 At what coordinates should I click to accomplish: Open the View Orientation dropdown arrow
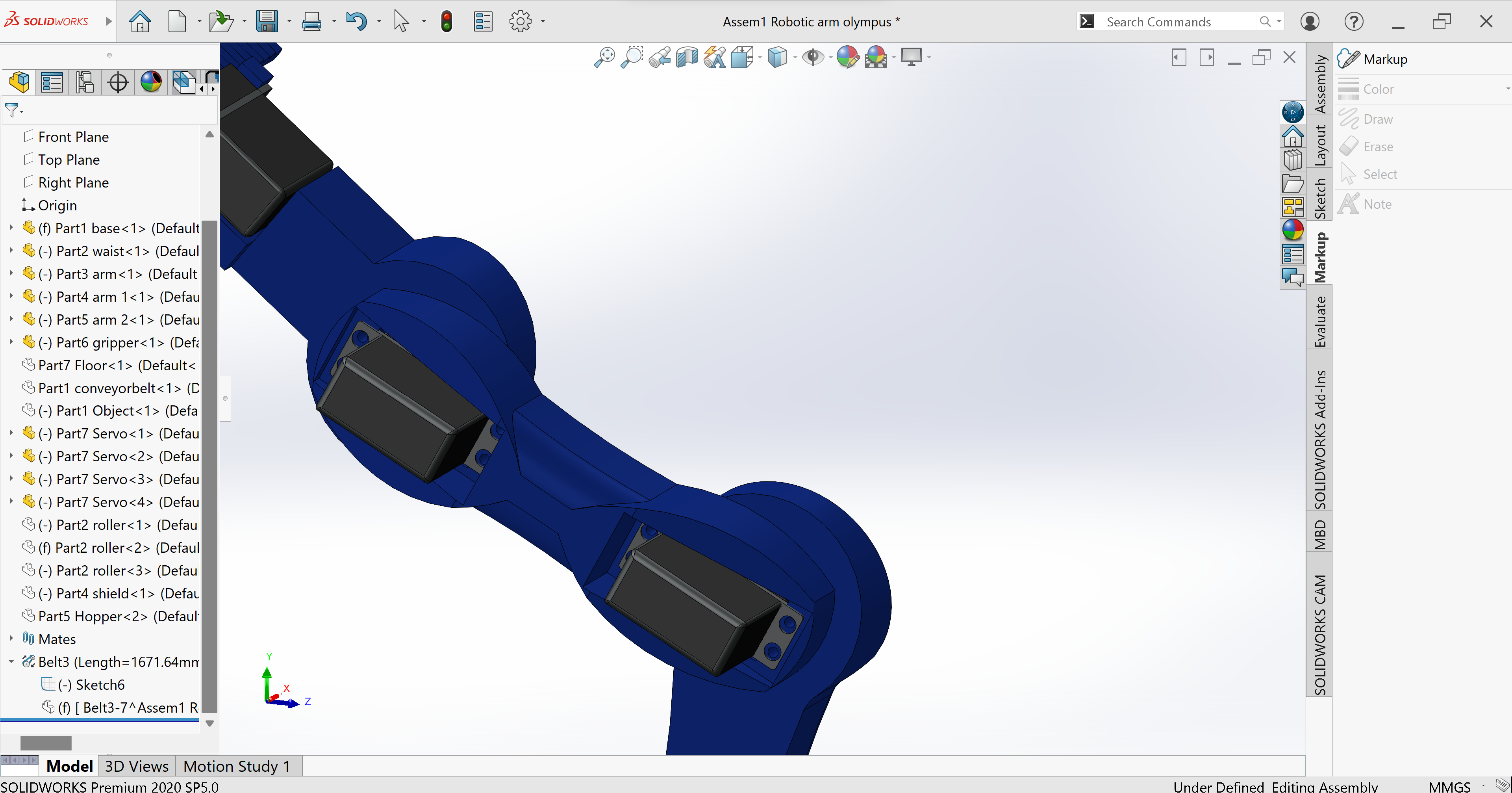(x=760, y=58)
